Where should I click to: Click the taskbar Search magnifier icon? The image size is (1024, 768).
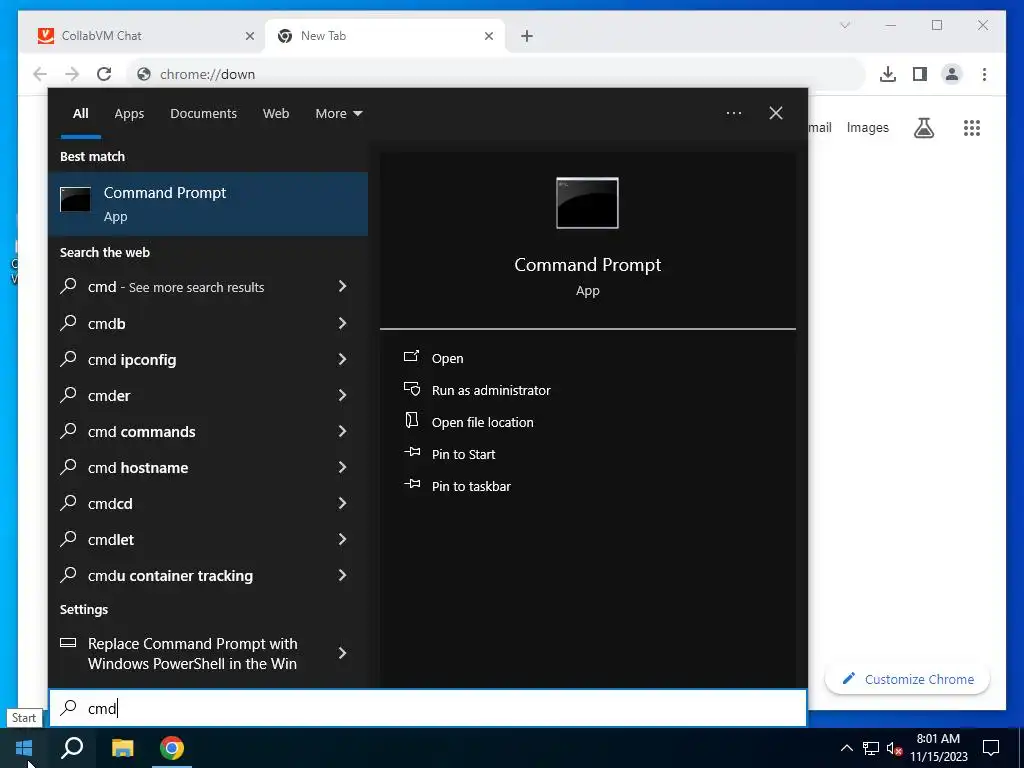(x=72, y=748)
